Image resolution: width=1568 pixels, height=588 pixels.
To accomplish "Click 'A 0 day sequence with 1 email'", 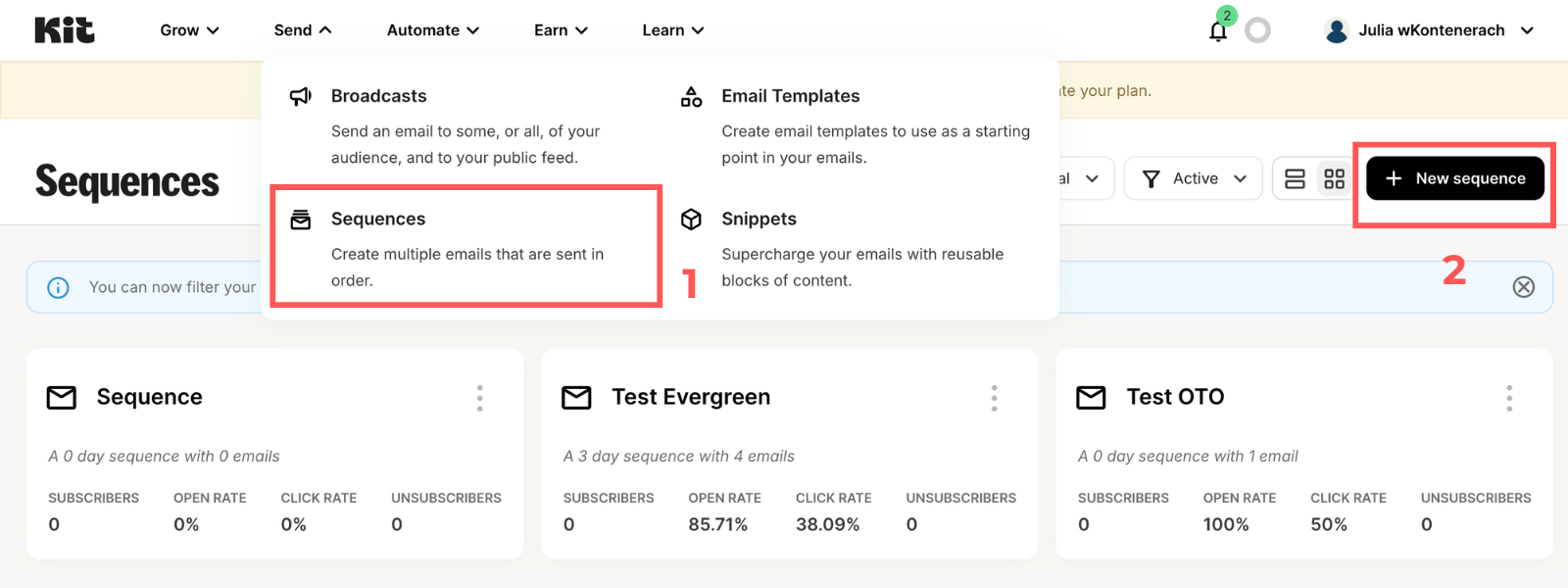I will 1188,457.
